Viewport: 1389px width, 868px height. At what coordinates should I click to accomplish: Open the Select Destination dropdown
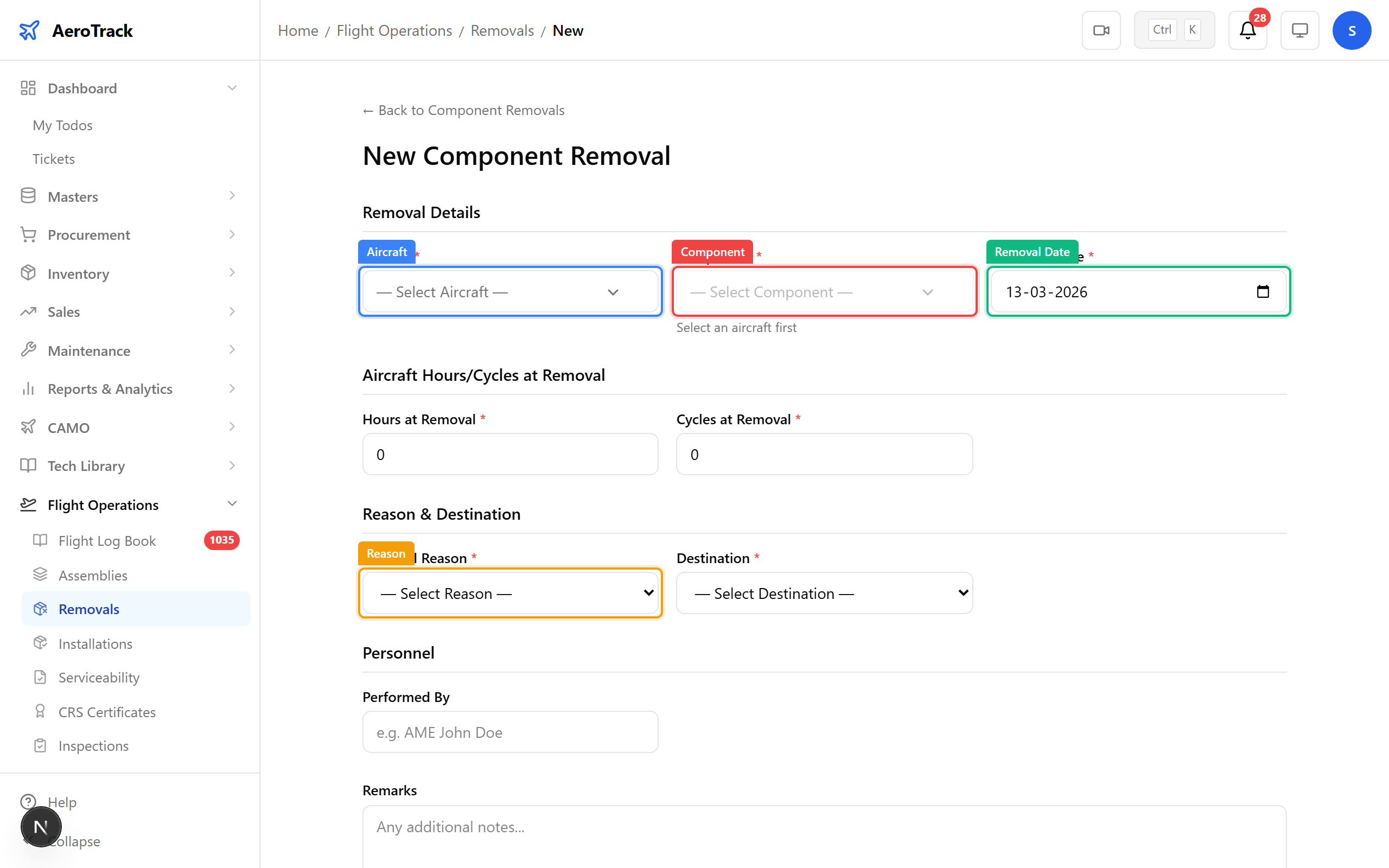point(824,593)
